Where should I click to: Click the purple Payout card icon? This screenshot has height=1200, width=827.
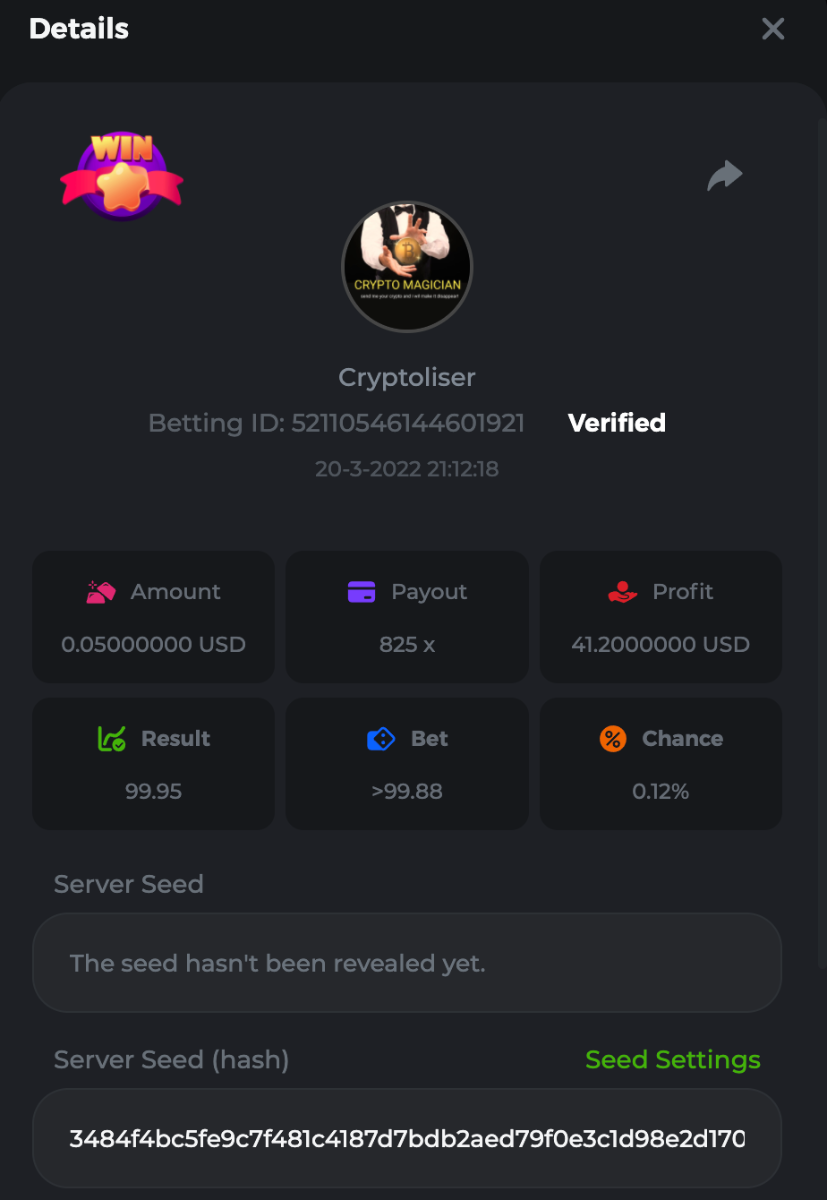point(361,592)
